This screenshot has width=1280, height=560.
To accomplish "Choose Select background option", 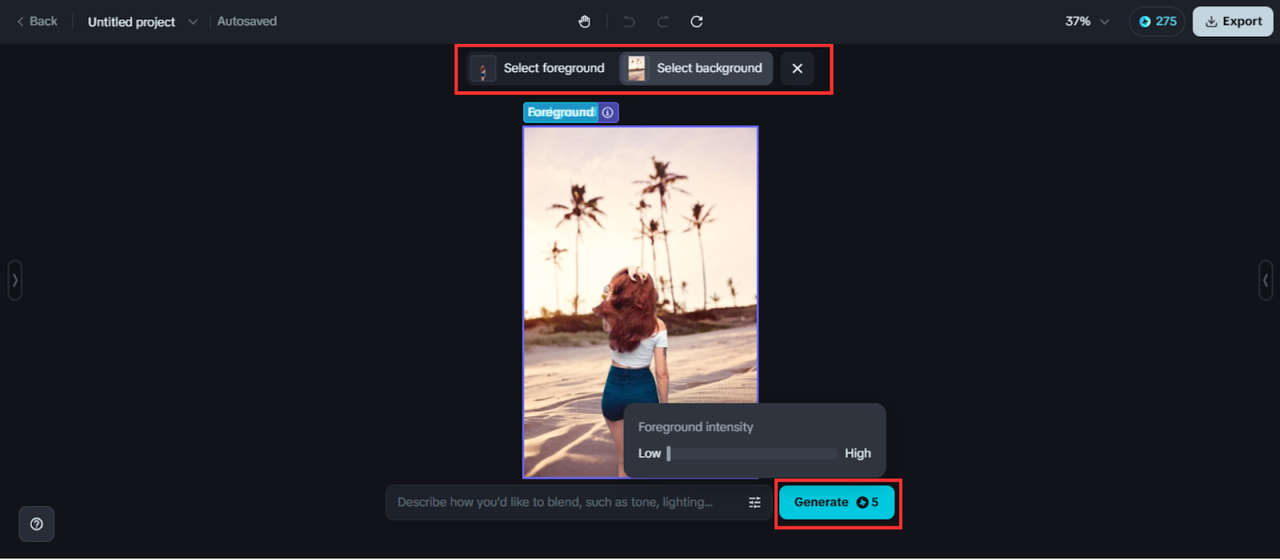I will pos(696,68).
